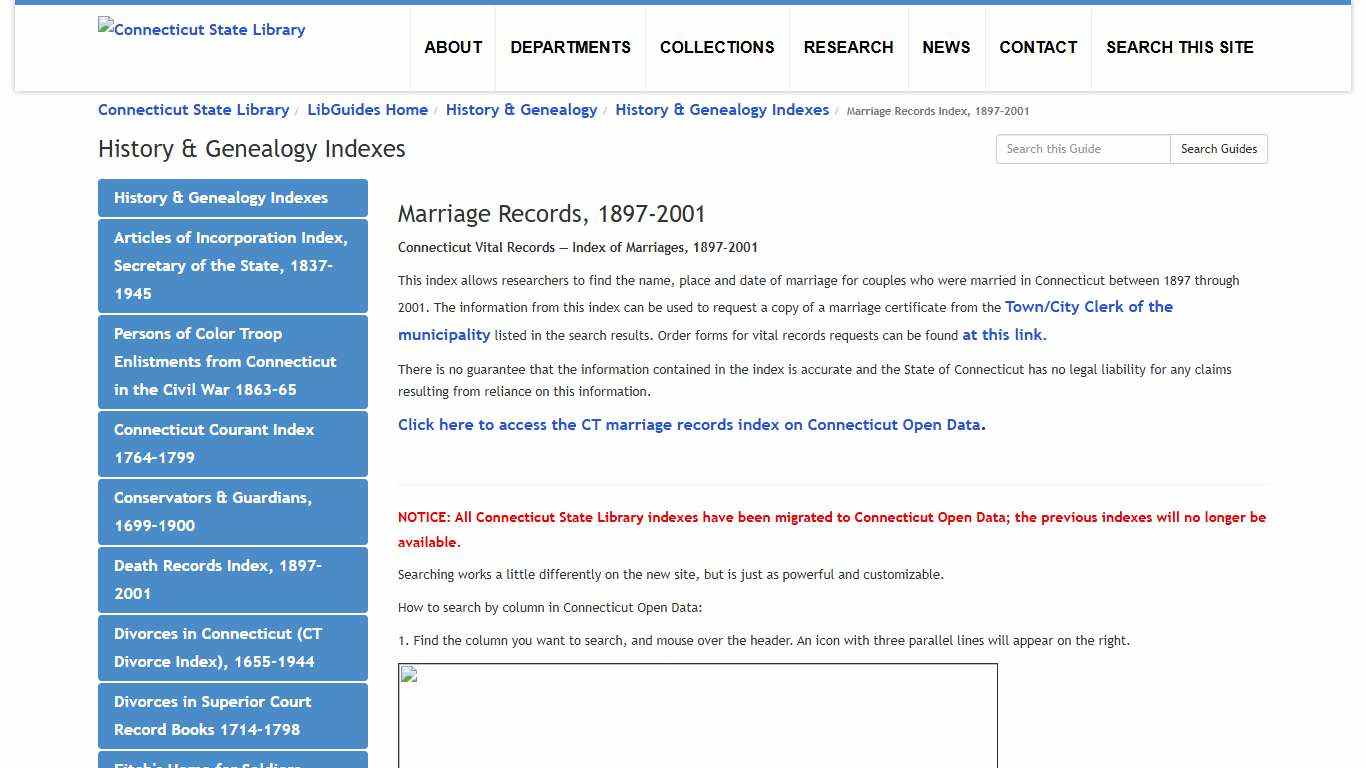Select RESEARCH from the navigation bar
1366x768 pixels.
(x=848, y=47)
